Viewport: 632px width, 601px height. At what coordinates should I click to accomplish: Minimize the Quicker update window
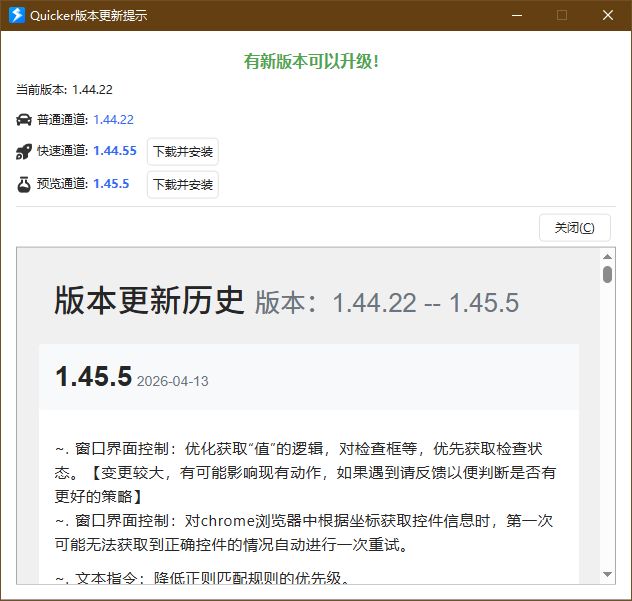pos(517,15)
